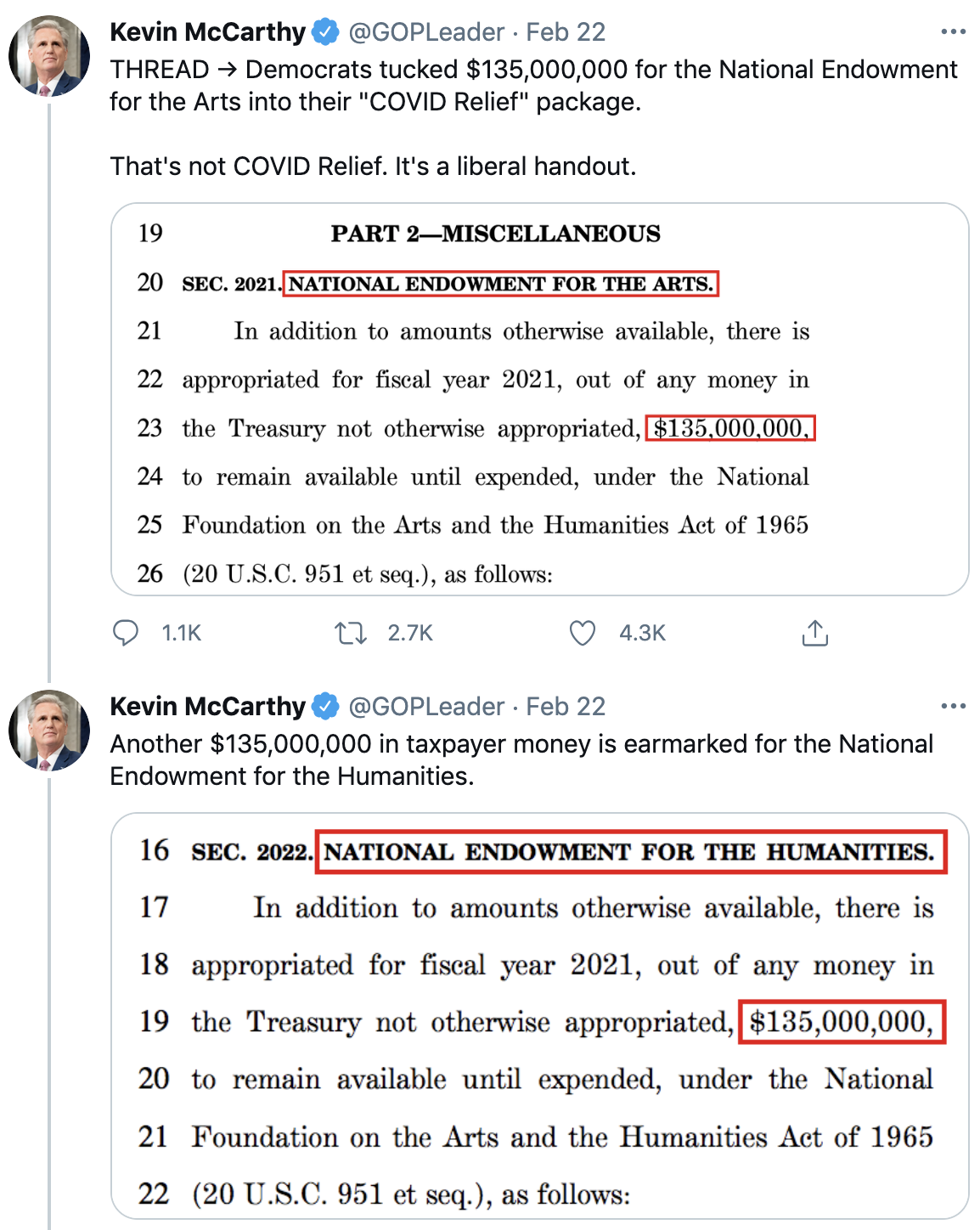Share the first tweet via share icon

pyautogui.click(x=814, y=633)
